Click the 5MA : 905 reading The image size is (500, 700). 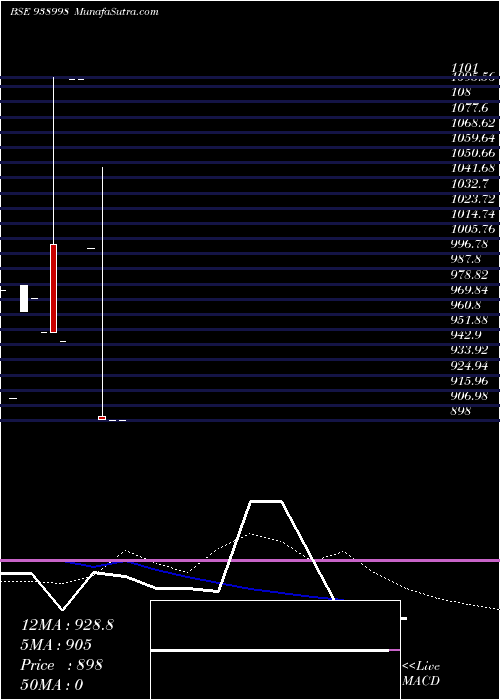tap(56, 645)
